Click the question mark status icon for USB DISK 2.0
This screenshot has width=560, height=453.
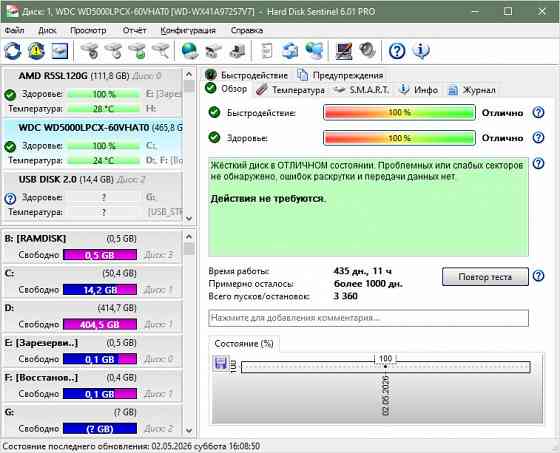coord(10,198)
